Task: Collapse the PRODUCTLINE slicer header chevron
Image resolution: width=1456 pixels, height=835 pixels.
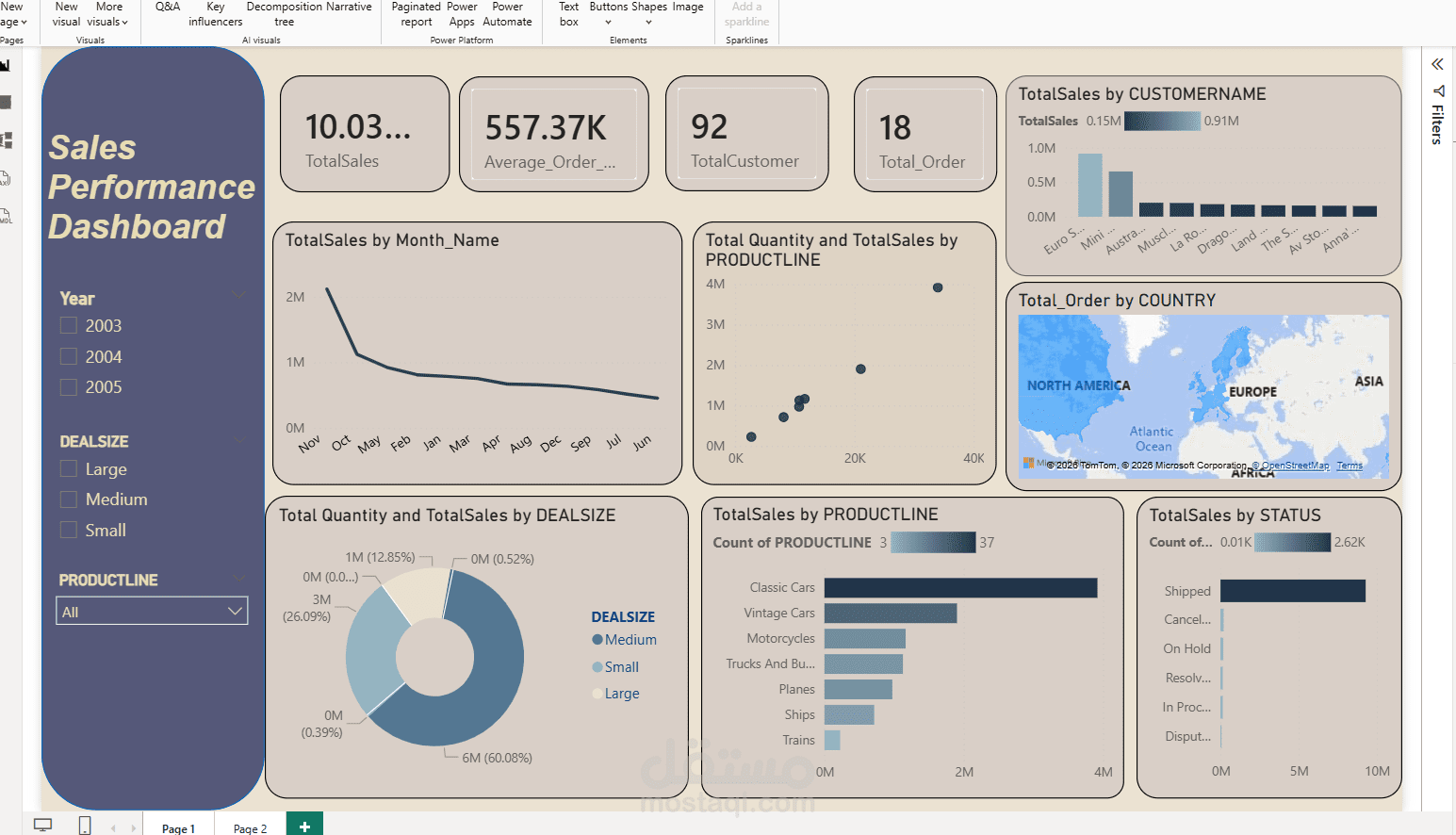Action: coord(238,578)
